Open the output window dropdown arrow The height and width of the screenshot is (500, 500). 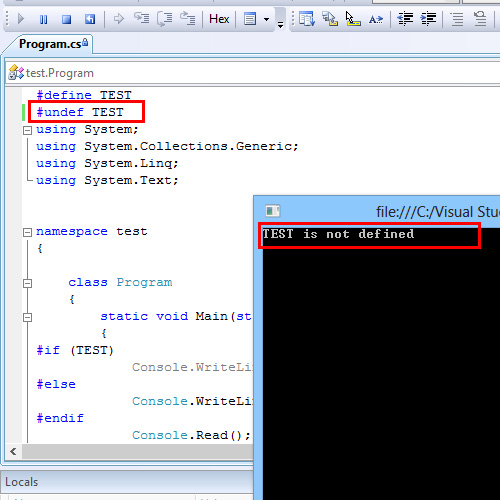(x=266, y=19)
